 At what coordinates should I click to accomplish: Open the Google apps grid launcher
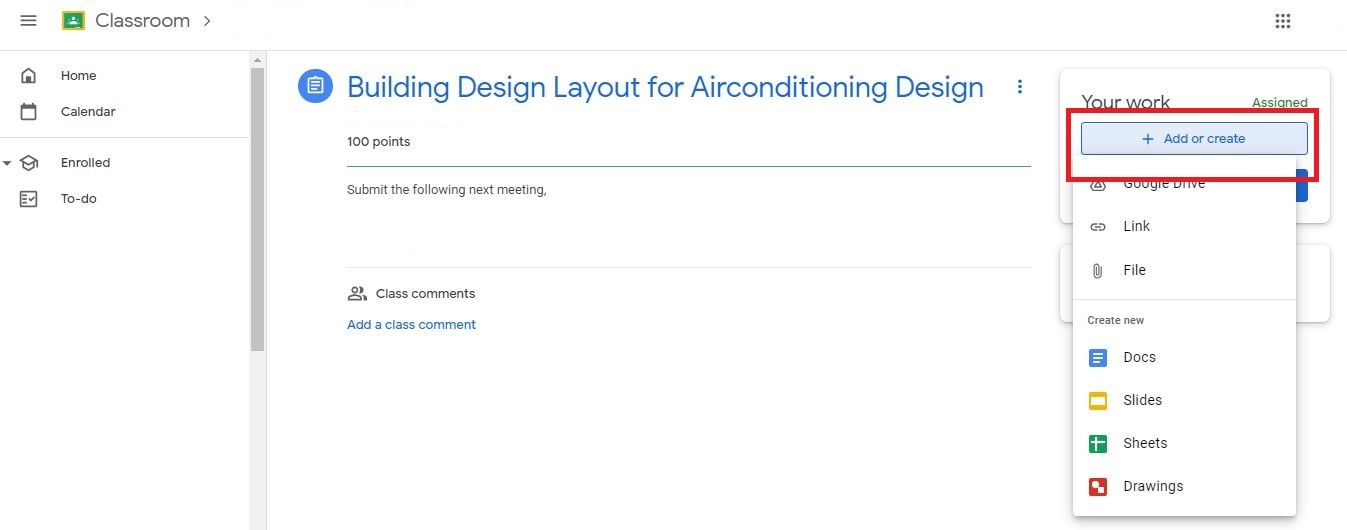(x=1283, y=21)
